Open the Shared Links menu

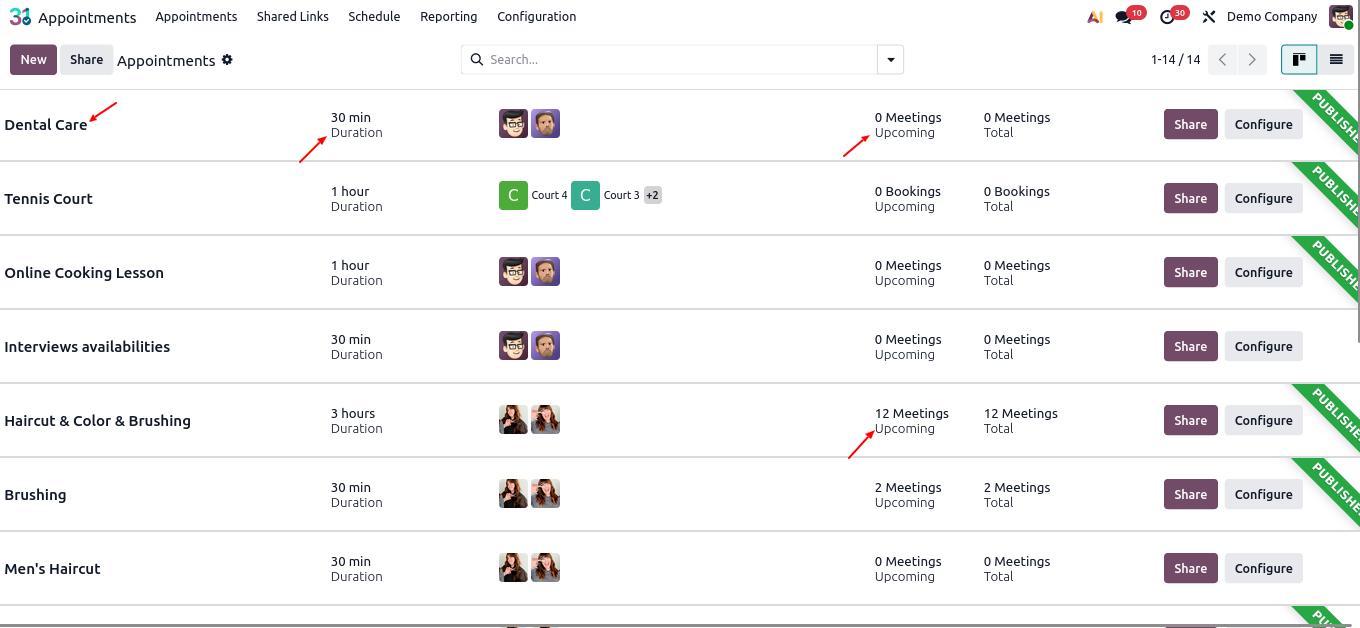[292, 17]
